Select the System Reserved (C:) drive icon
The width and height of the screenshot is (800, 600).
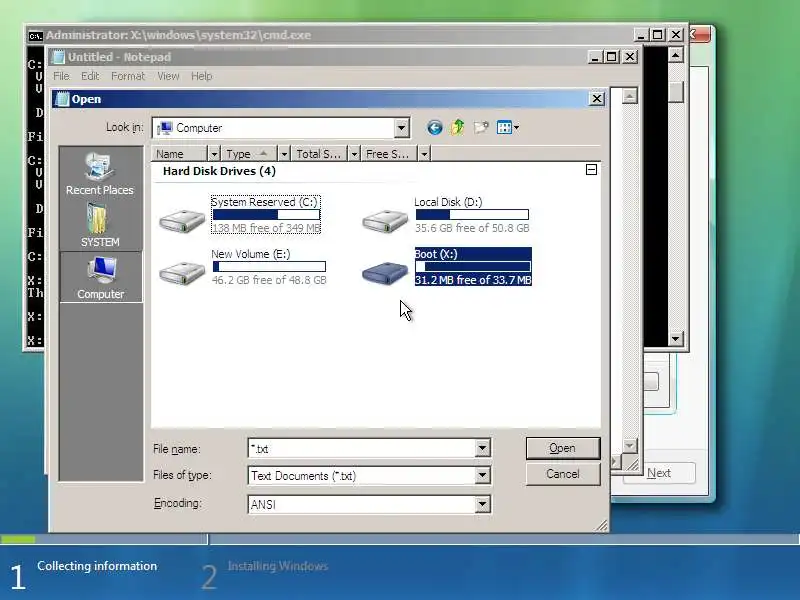[x=182, y=220]
